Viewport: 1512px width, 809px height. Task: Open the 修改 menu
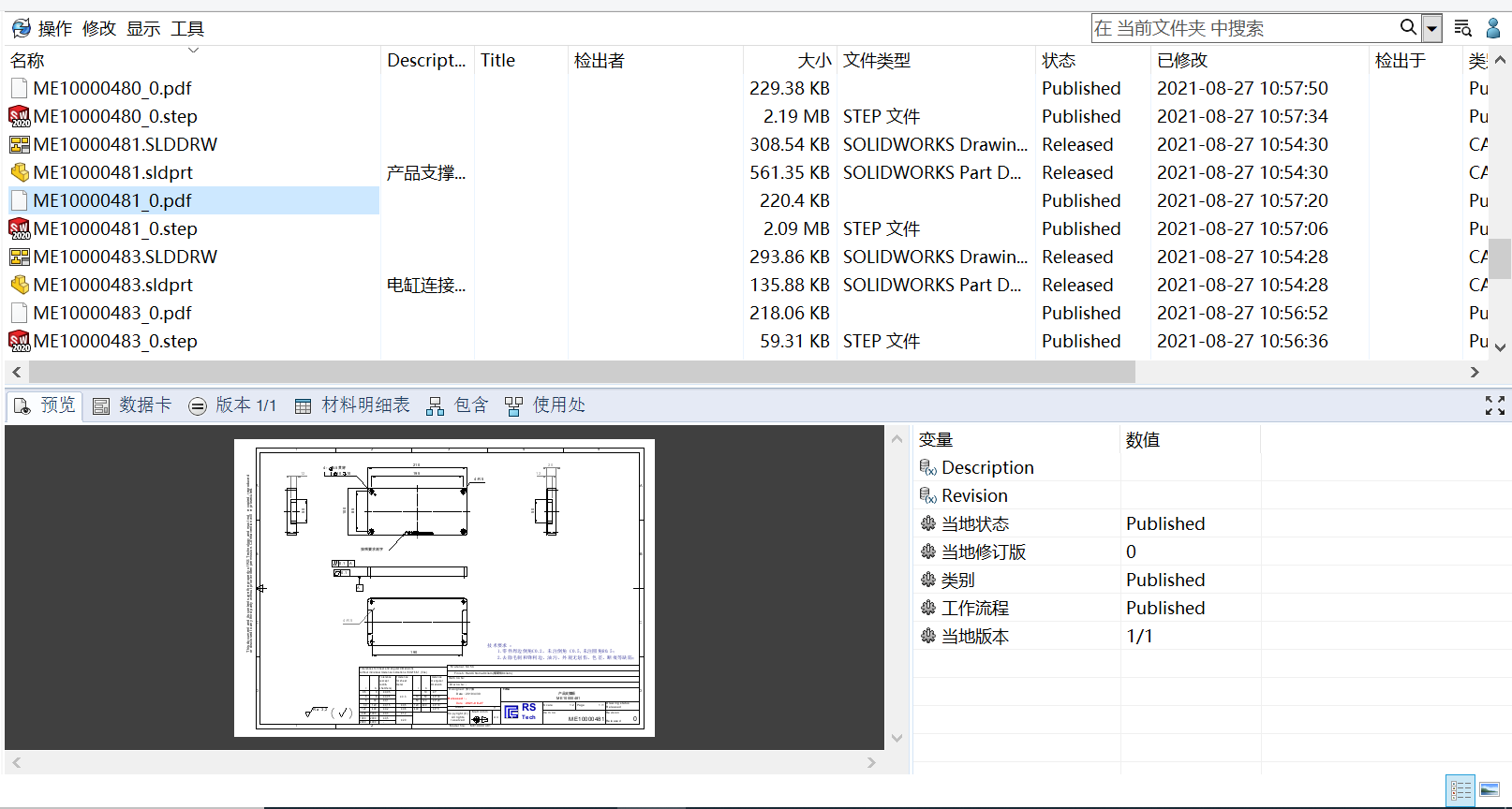[99, 28]
